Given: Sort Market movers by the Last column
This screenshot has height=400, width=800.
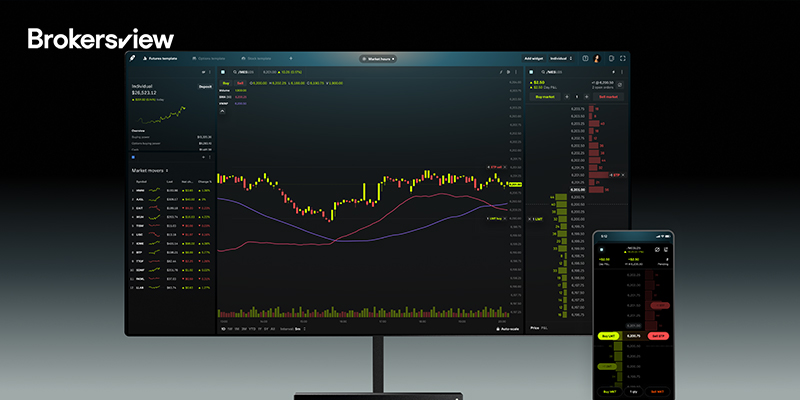Looking at the screenshot, I should click(169, 182).
